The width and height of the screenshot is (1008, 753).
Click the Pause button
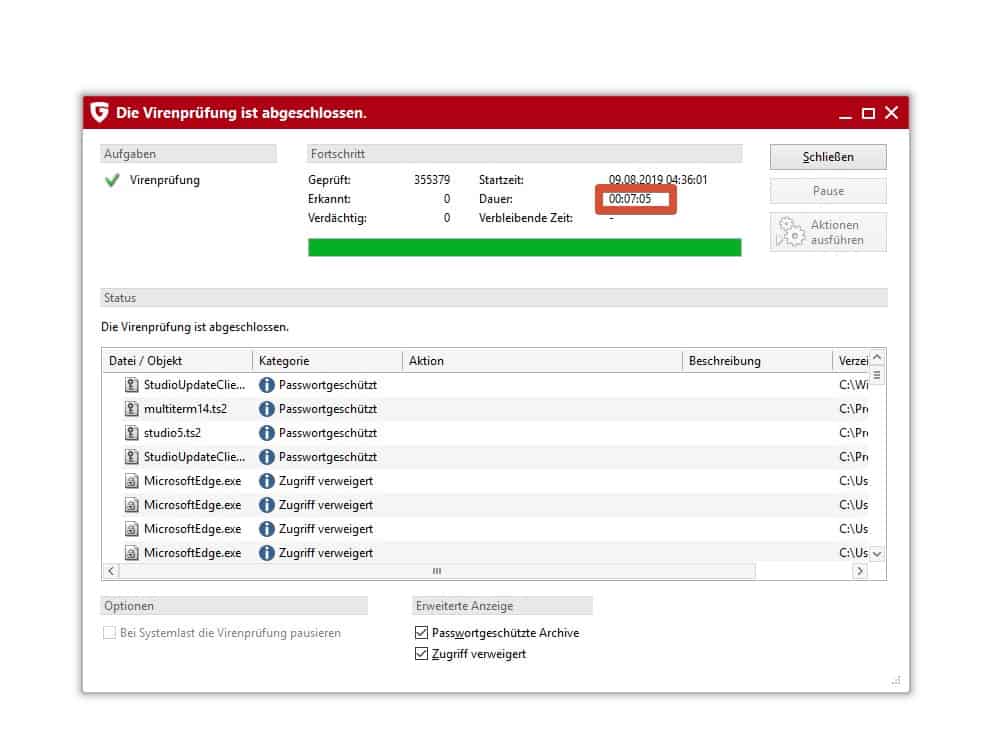828,191
